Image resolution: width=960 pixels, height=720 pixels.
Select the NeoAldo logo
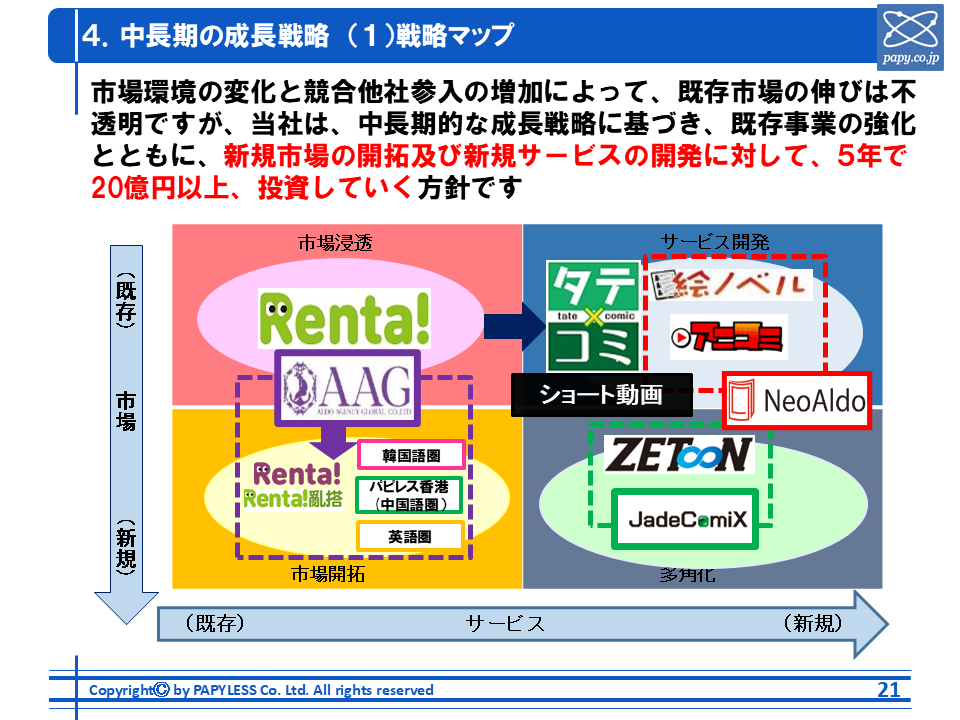coord(797,400)
